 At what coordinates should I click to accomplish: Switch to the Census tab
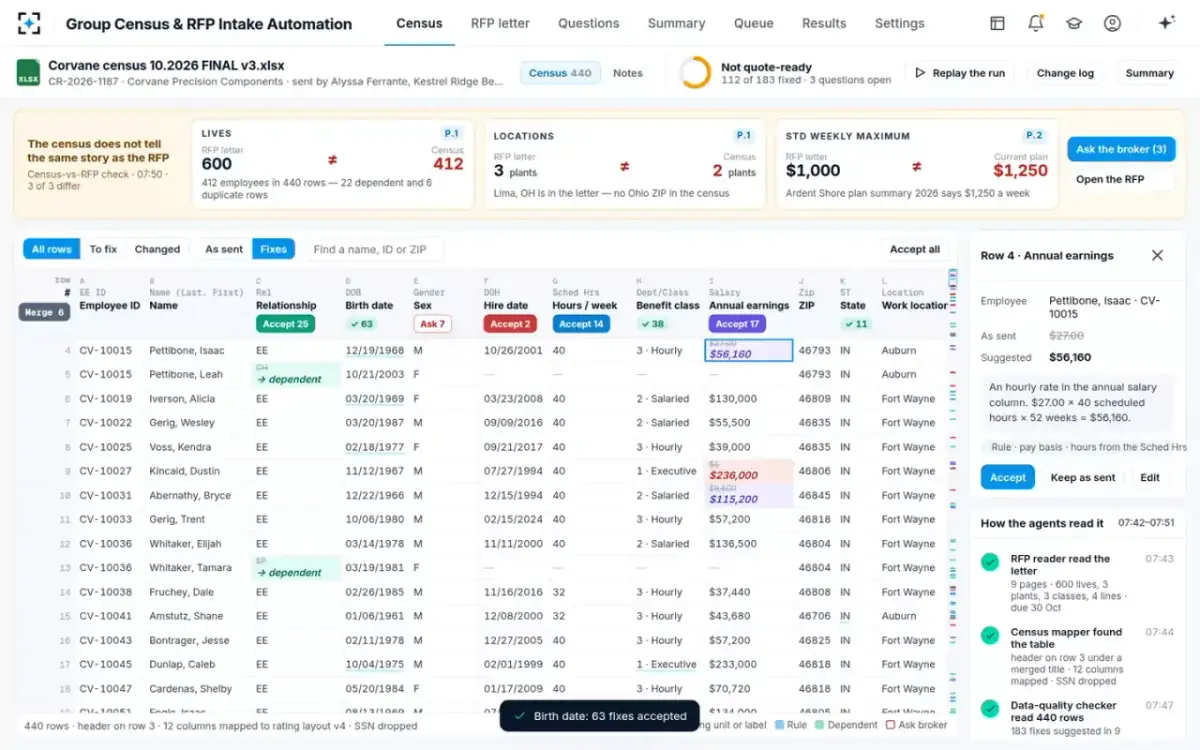tap(419, 23)
